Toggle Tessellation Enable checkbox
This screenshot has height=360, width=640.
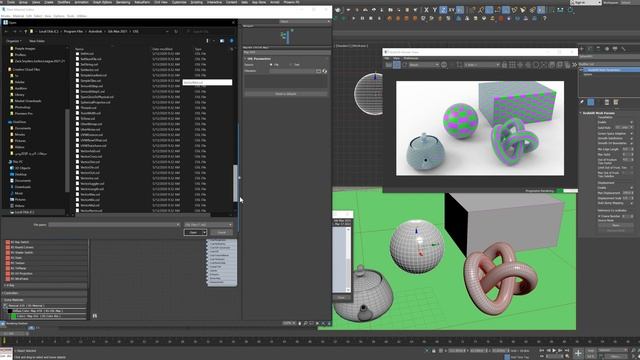point(631,122)
